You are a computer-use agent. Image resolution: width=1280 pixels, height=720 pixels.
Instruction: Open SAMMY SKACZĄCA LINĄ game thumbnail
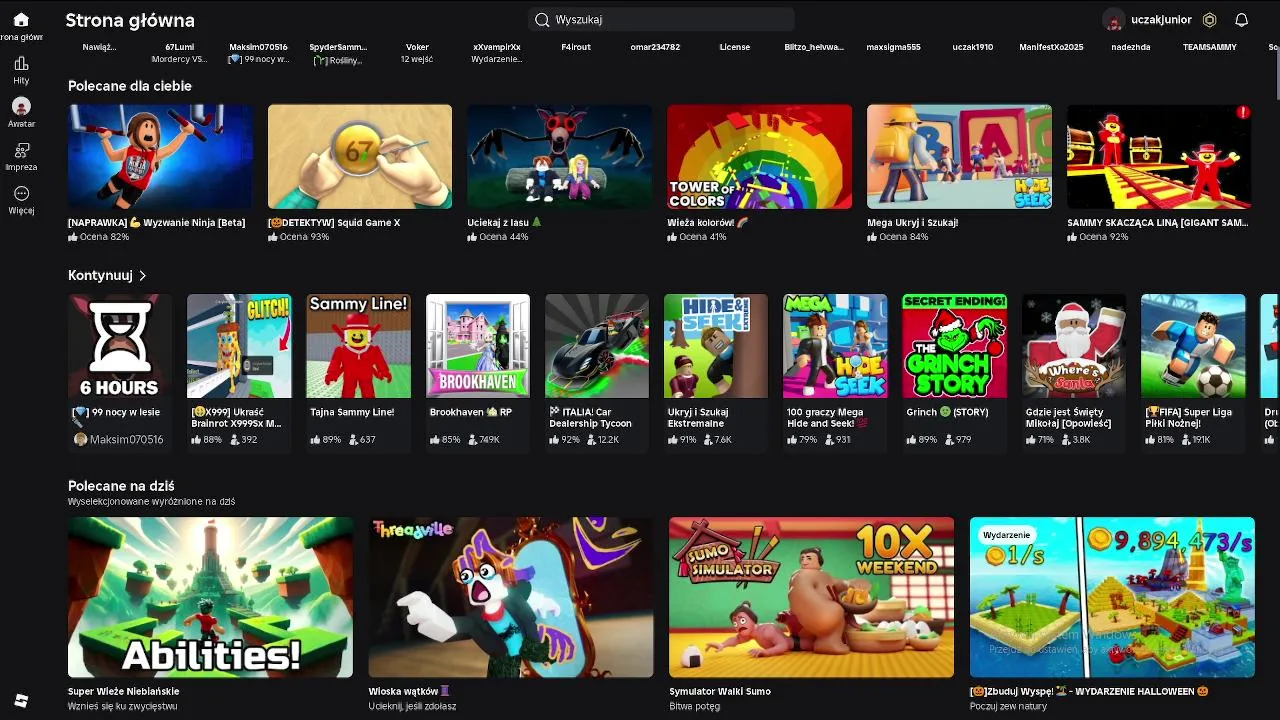point(1159,157)
